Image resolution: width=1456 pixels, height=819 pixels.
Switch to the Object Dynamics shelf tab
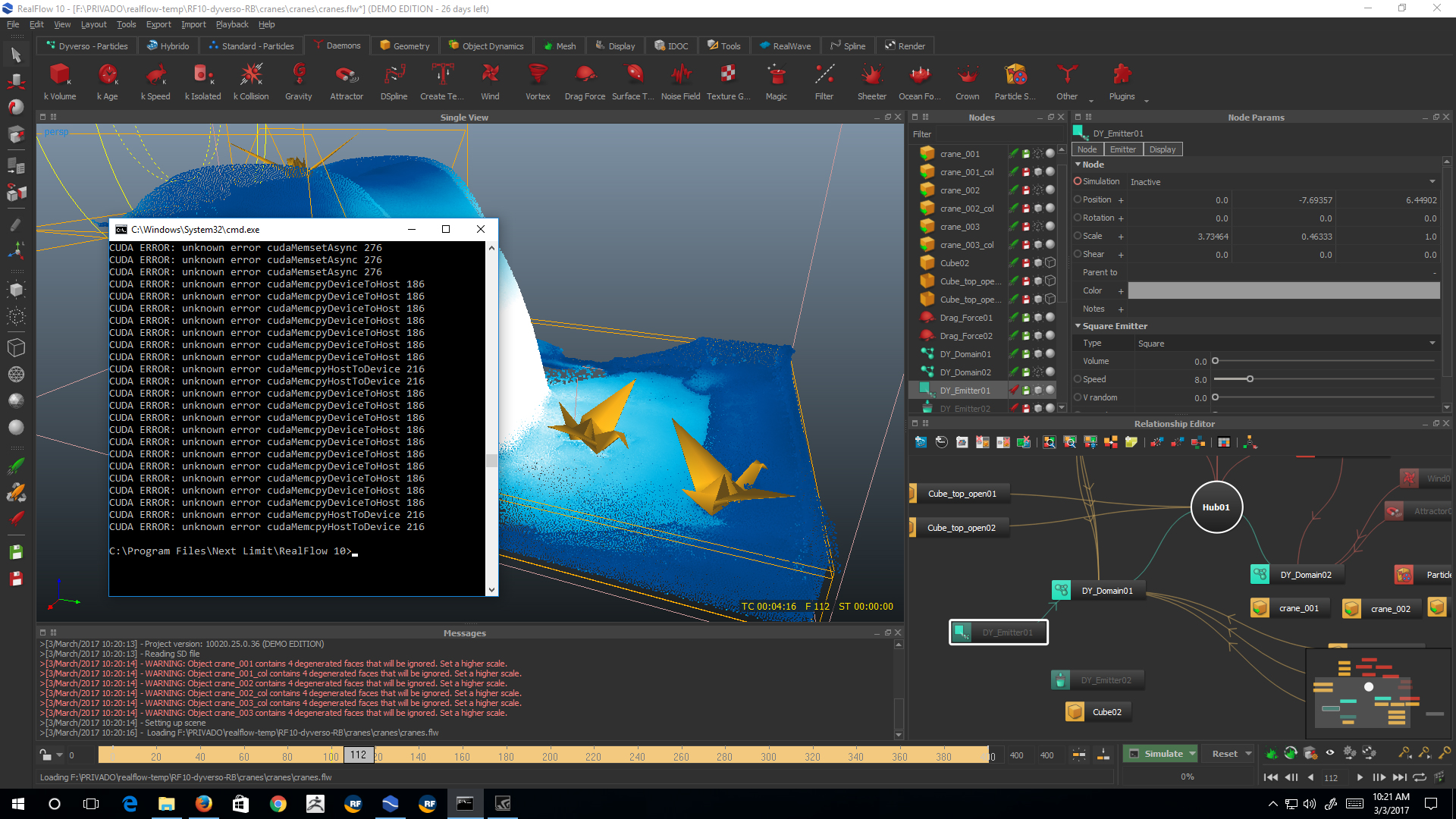486,45
